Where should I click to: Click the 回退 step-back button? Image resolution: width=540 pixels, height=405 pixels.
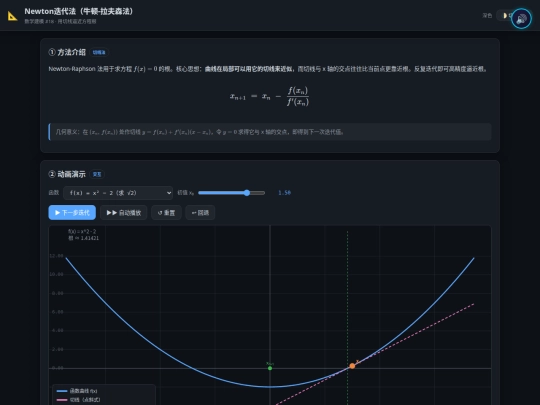pyautogui.click(x=200, y=212)
